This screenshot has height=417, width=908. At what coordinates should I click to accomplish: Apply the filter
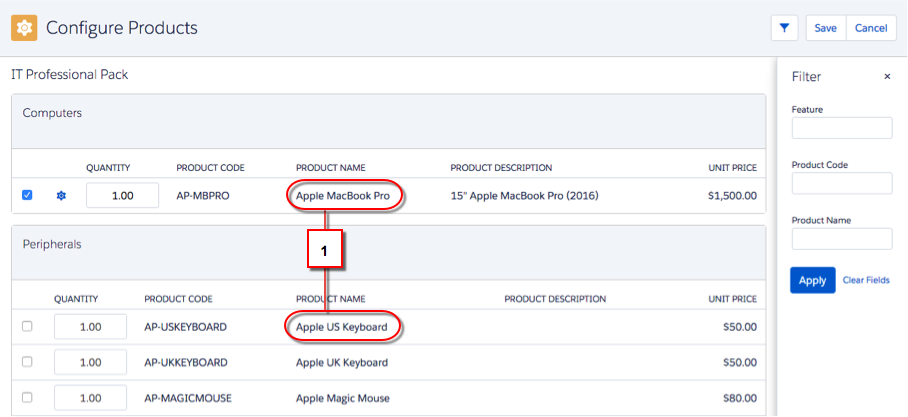812,280
